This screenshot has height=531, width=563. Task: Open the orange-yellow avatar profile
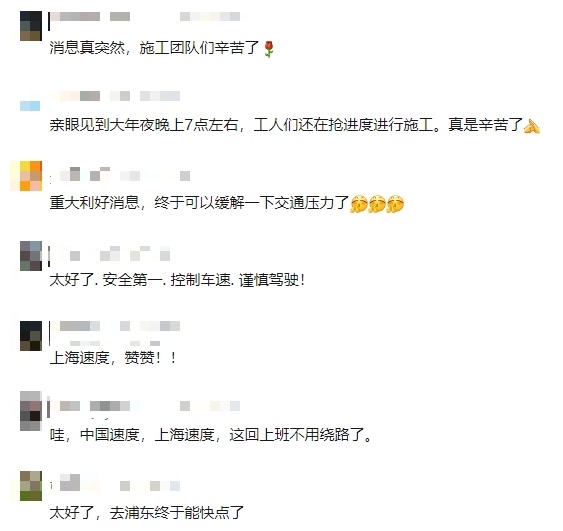click(31, 176)
